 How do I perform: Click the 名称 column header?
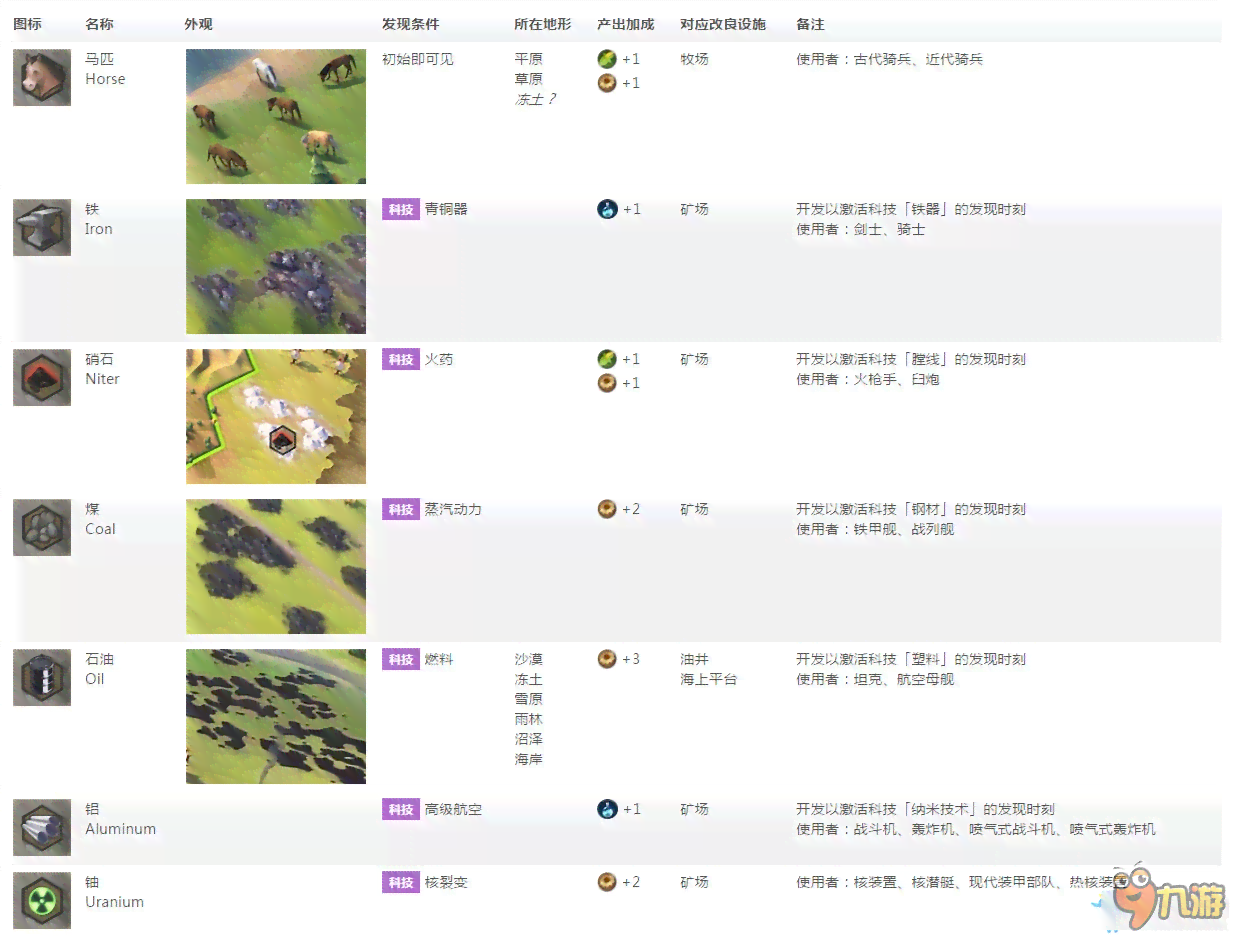tap(99, 24)
